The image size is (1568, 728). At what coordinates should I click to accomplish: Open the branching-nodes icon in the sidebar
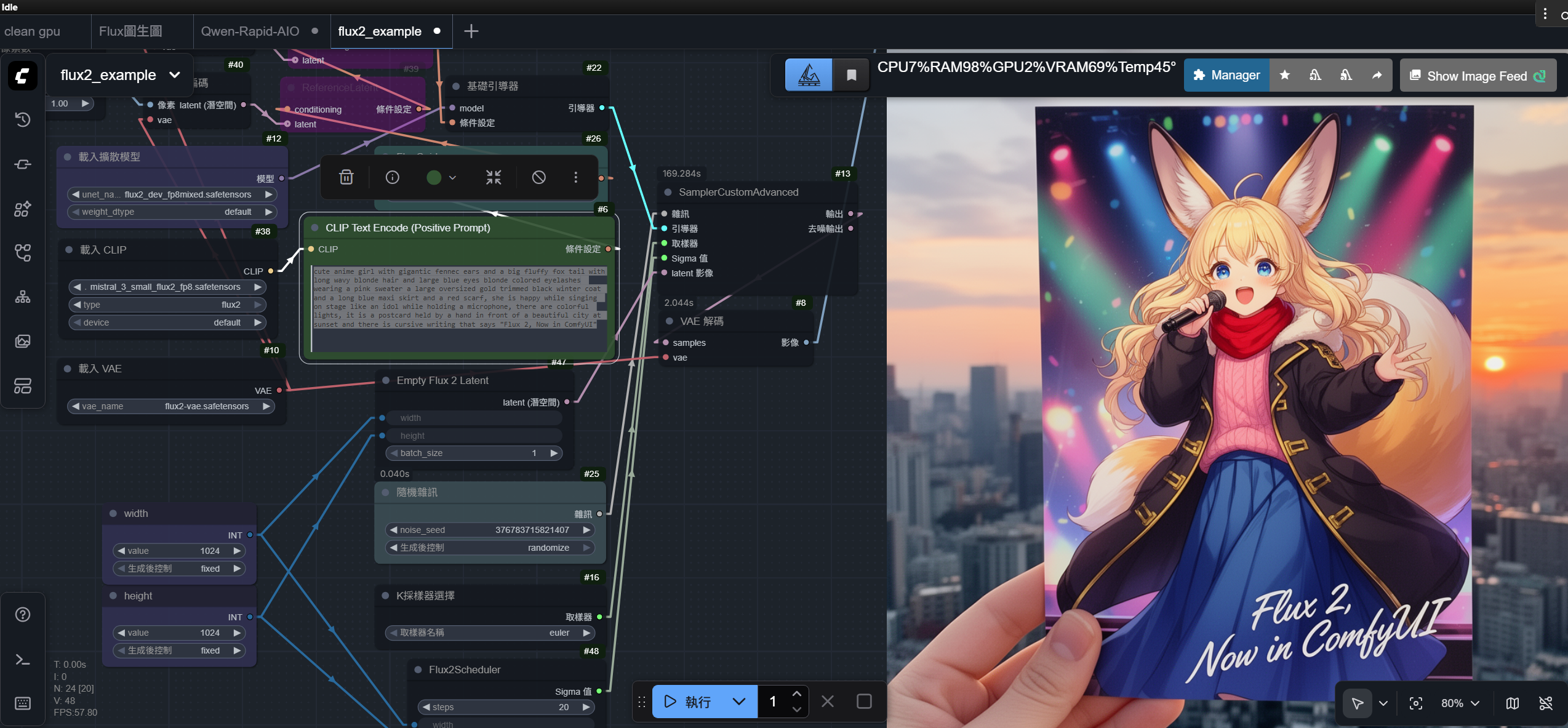point(23,253)
